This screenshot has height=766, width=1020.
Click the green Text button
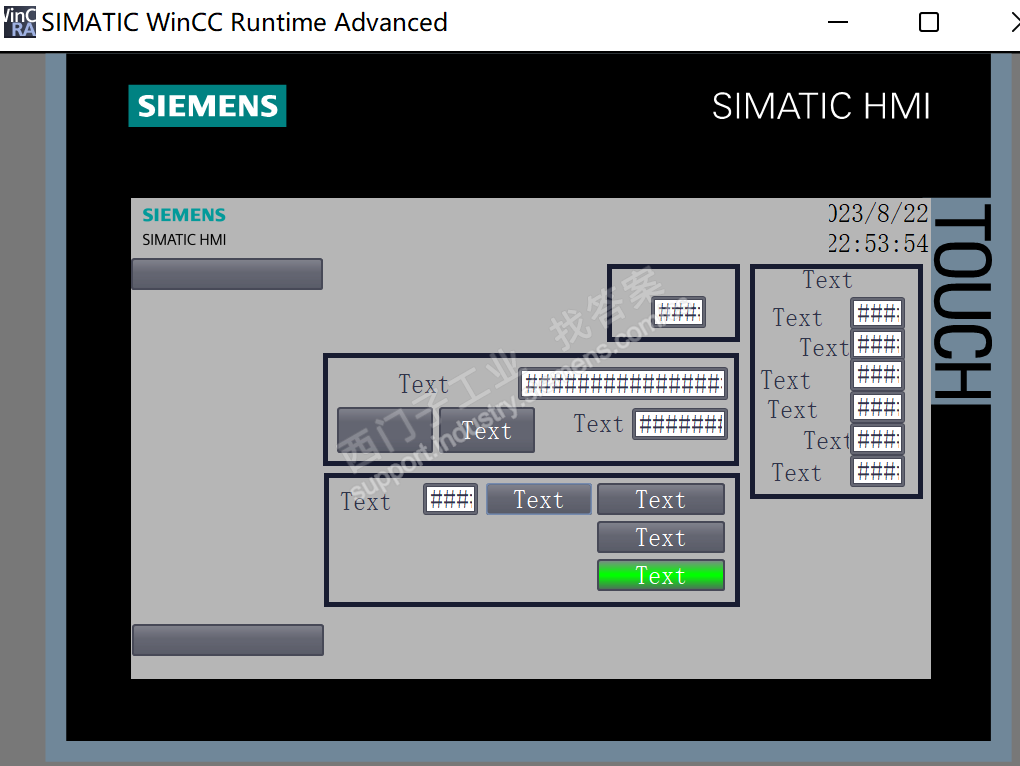[x=661, y=575]
